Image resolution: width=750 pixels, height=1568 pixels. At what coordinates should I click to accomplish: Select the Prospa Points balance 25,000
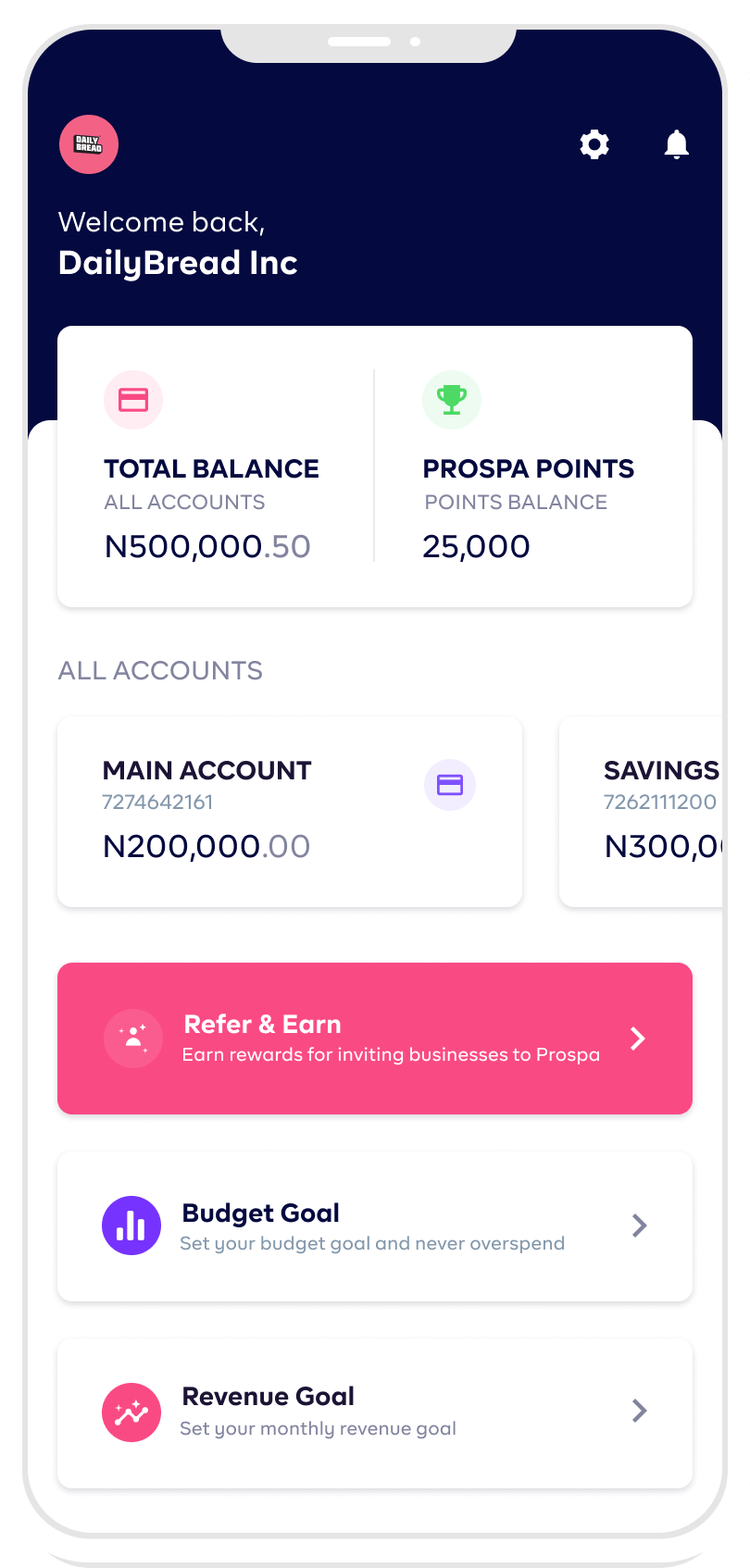pos(476,546)
